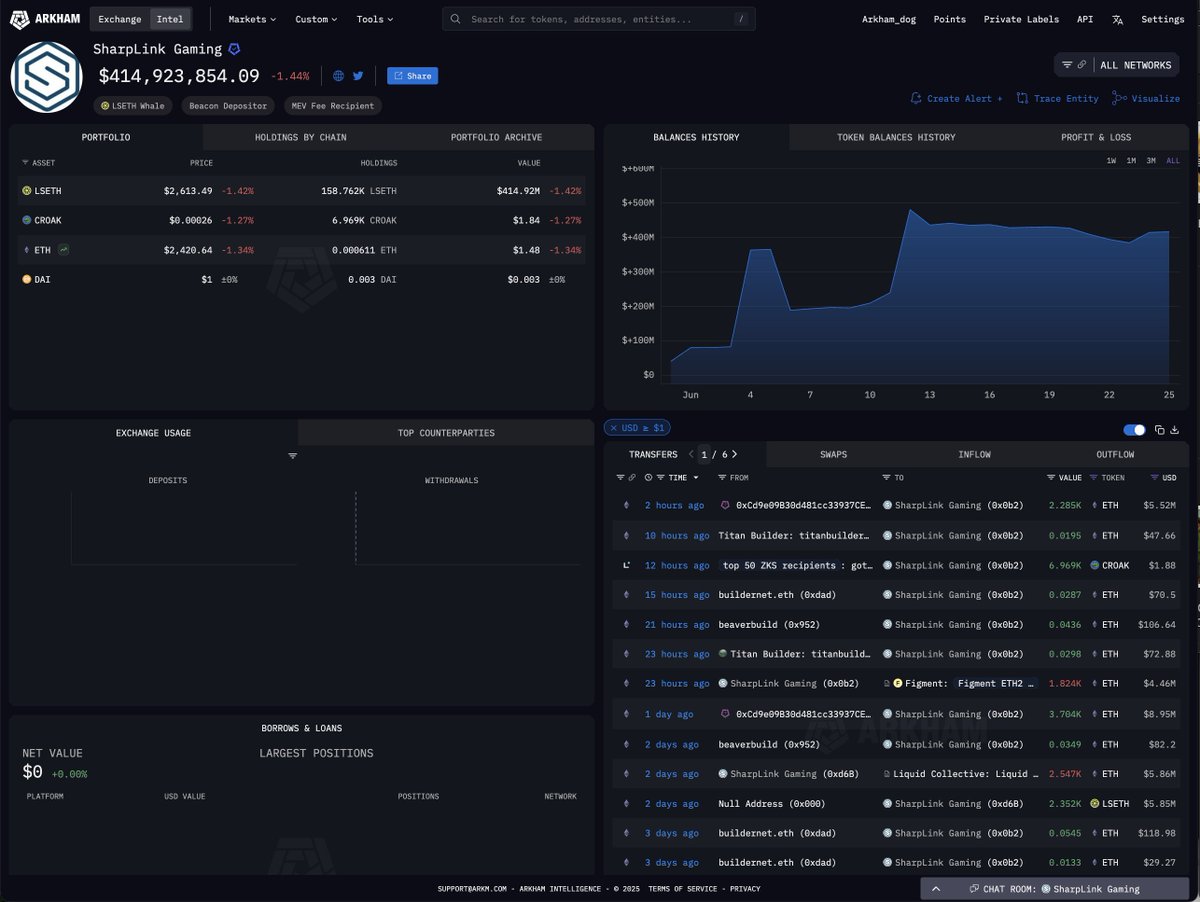Screen dimensions: 1200x902
Task: Go to previous transfers page arrow
Action: coord(691,454)
